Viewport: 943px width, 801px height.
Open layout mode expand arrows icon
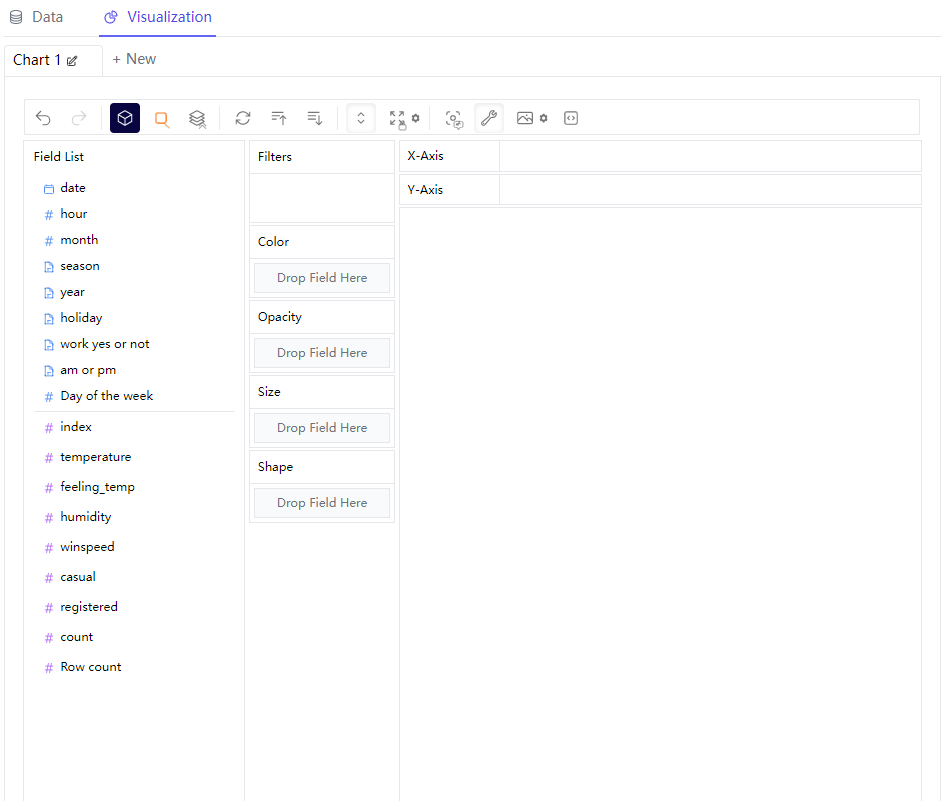pyautogui.click(x=397, y=118)
